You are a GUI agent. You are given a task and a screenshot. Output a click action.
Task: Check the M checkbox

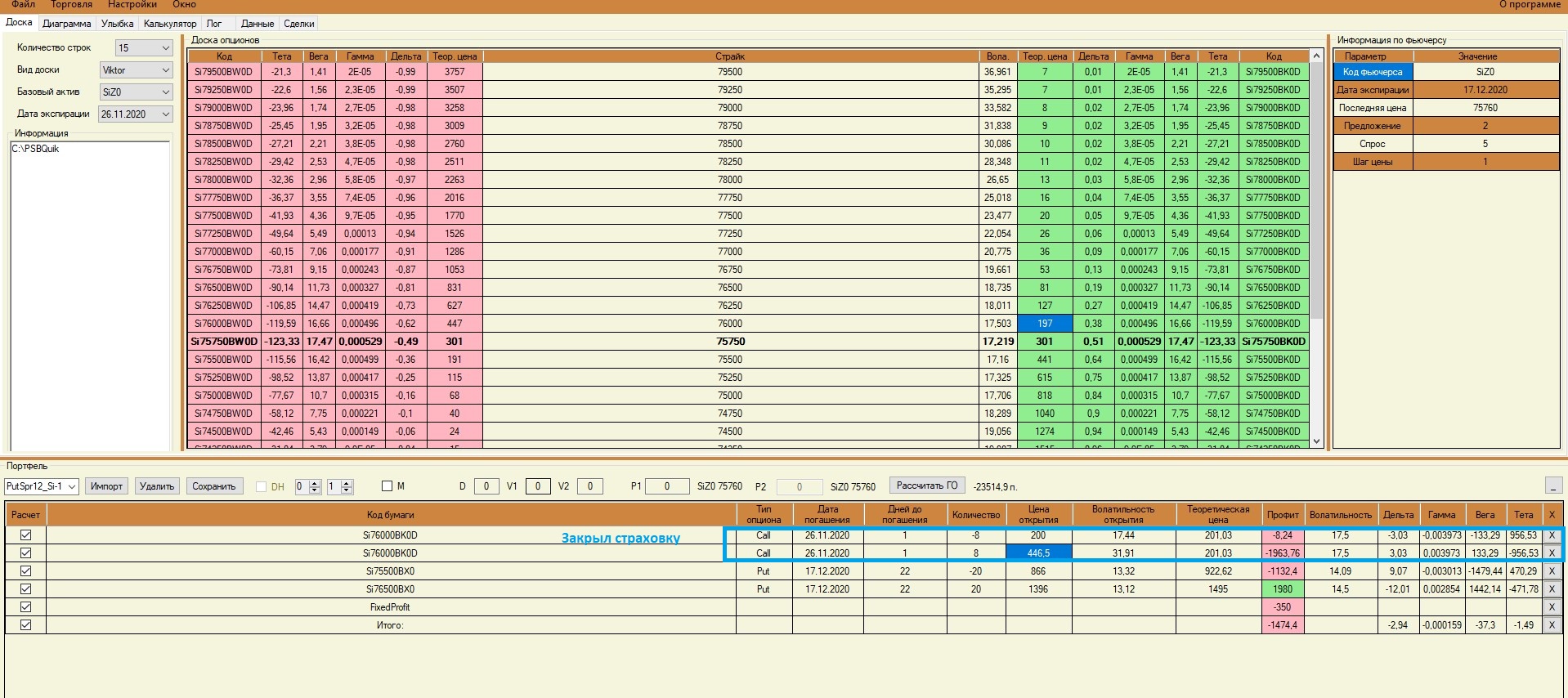pos(388,486)
